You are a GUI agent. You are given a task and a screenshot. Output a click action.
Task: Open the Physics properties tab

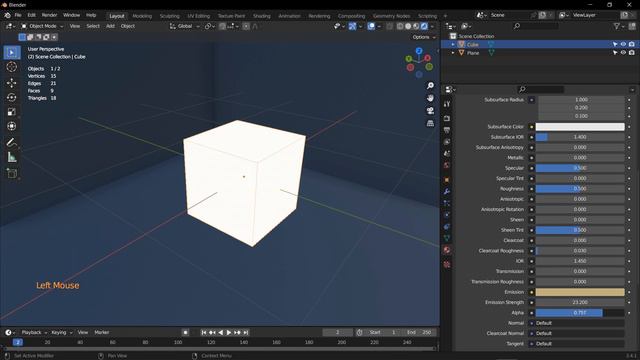[x=447, y=215]
